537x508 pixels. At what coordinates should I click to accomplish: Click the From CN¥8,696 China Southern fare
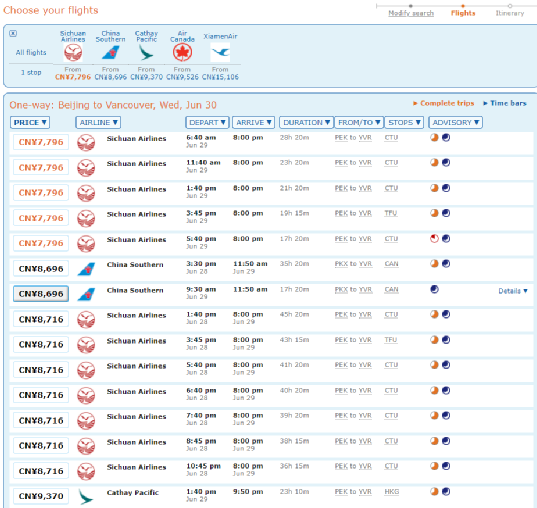tap(111, 74)
